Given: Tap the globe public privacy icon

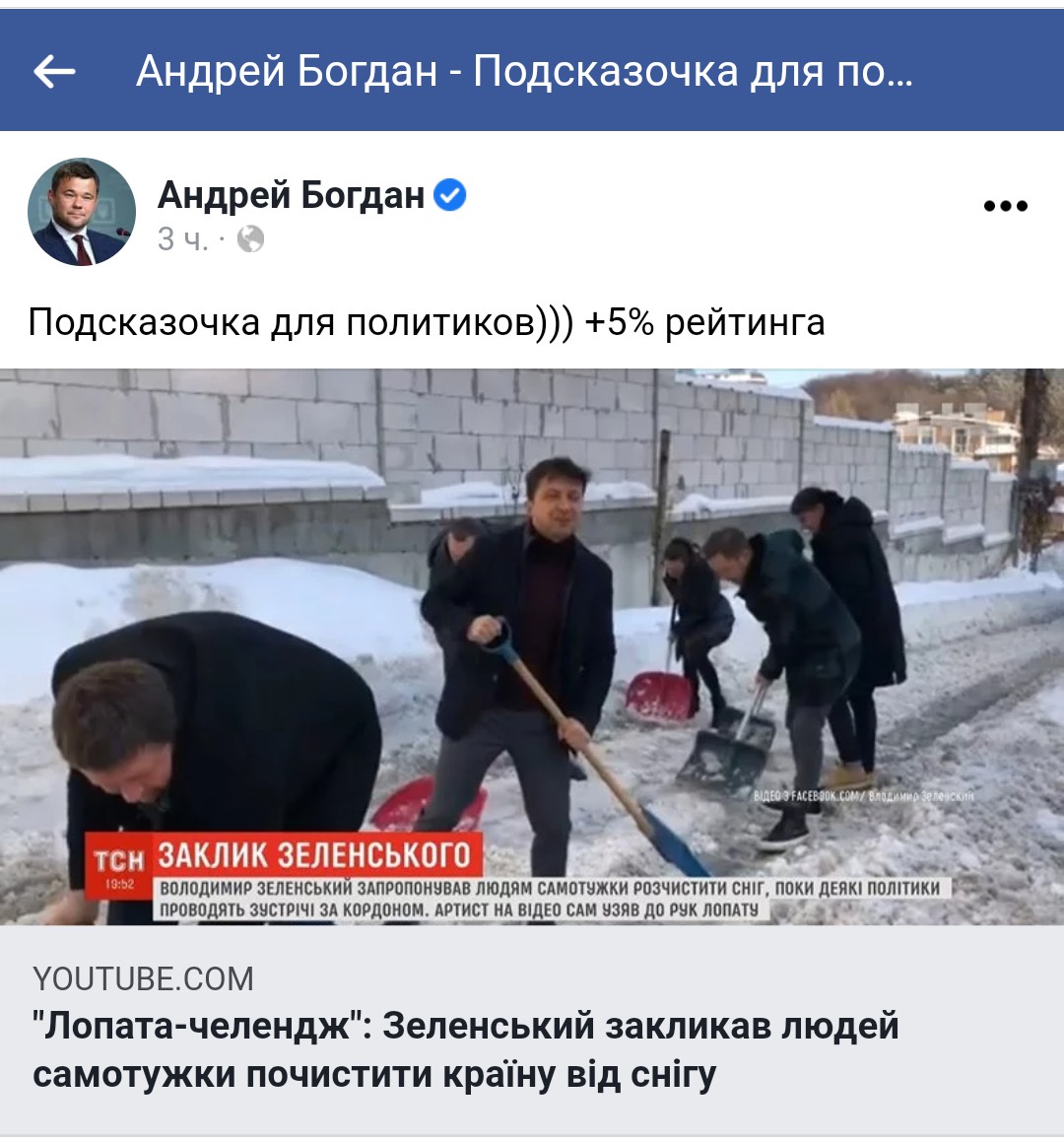Looking at the screenshot, I should point(250,238).
